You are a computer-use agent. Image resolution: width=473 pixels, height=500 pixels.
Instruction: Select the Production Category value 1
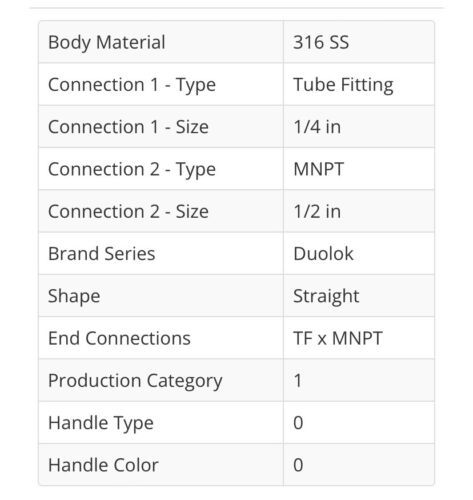point(298,381)
